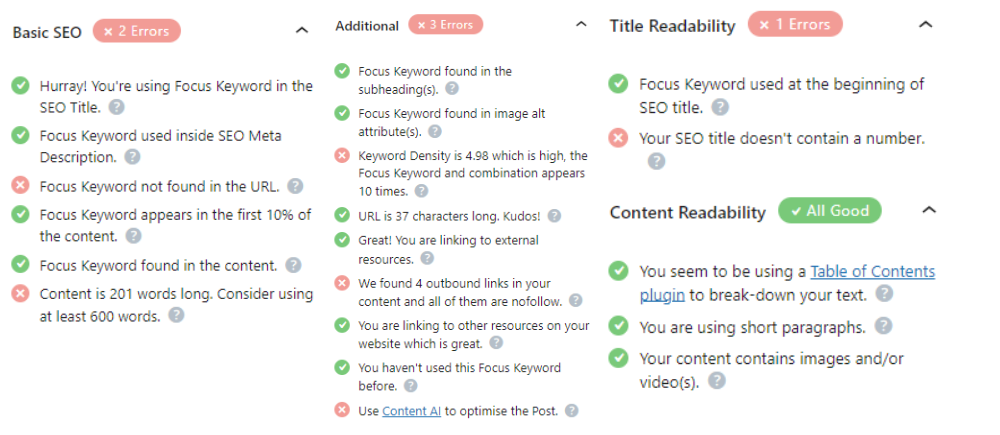
Task: Open the Content AI link
Action: click(x=411, y=411)
